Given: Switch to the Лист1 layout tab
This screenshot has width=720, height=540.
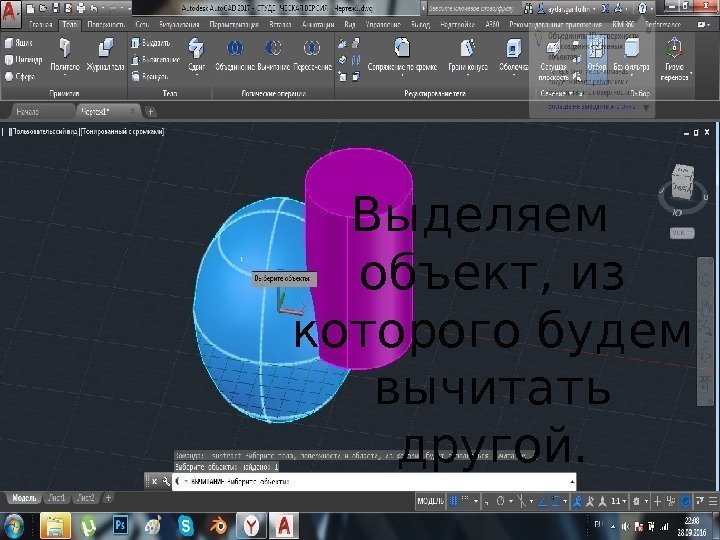Looking at the screenshot, I should [57, 498].
